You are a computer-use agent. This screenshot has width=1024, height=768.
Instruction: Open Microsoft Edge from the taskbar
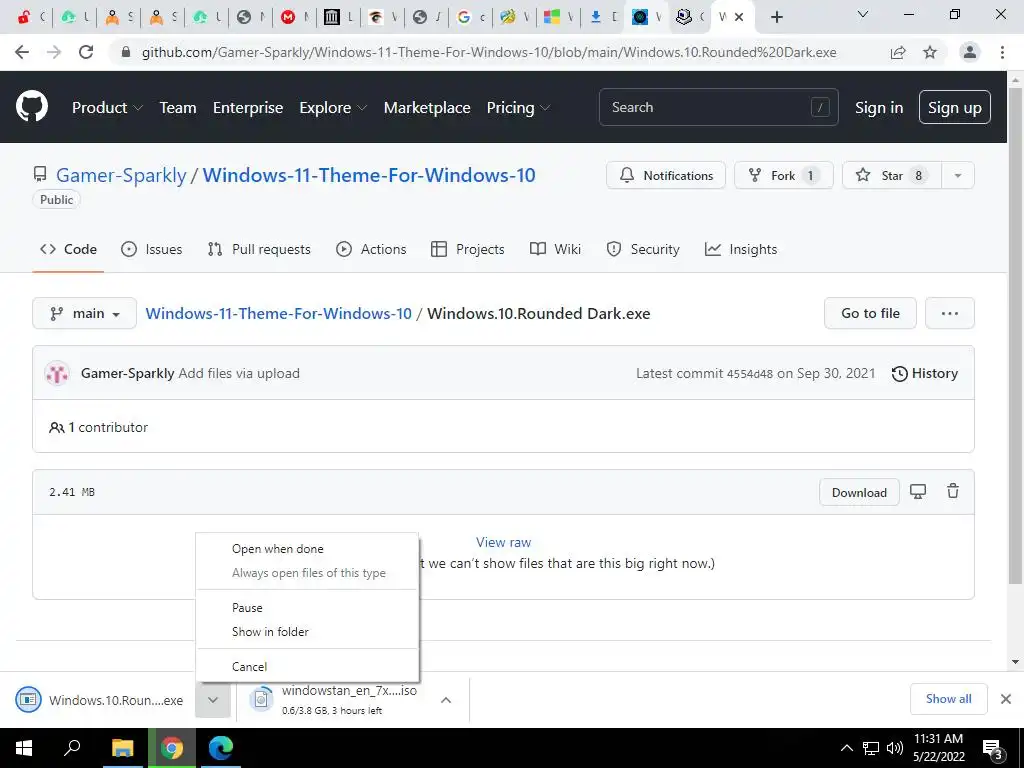tap(221, 748)
